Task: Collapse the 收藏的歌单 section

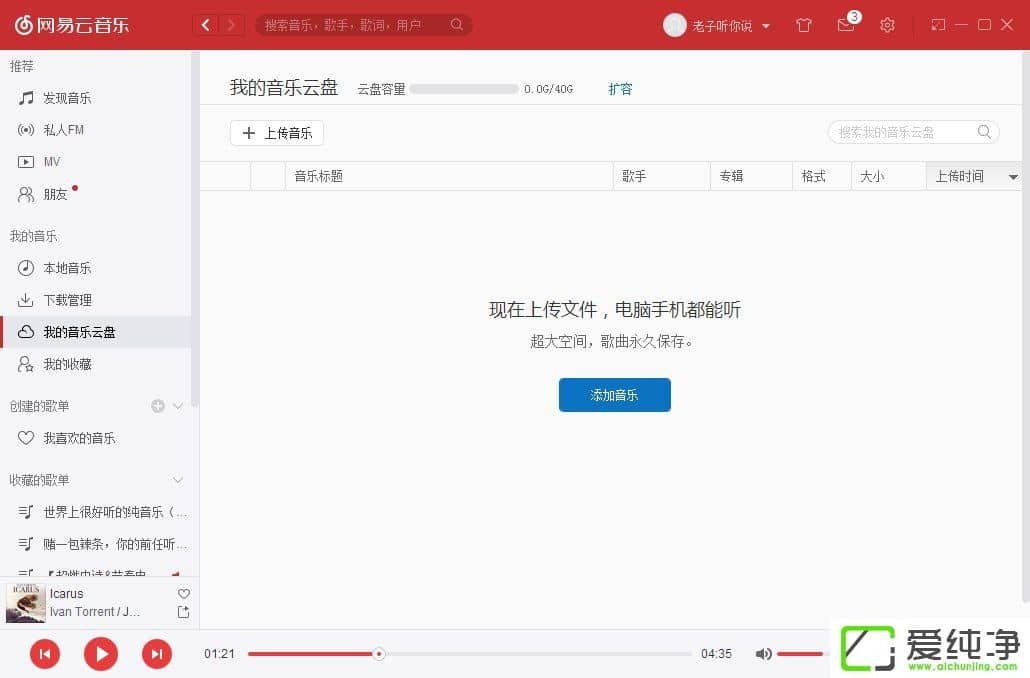Action: click(178, 480)
